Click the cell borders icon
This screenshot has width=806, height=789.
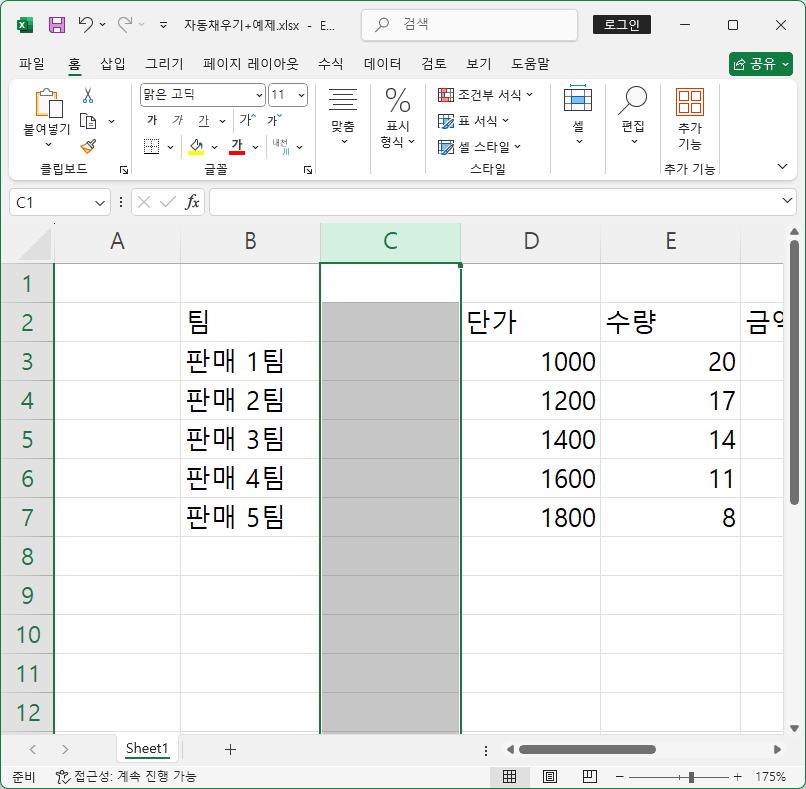coord(151,147)
